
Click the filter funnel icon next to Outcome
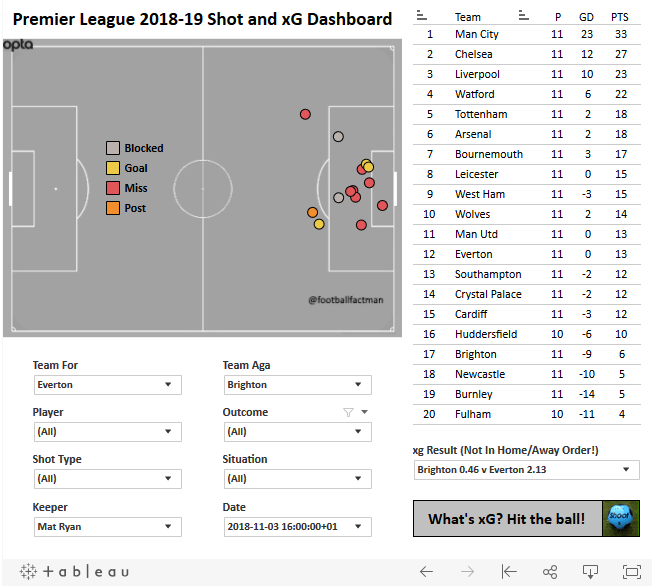(x=348, y=412)
